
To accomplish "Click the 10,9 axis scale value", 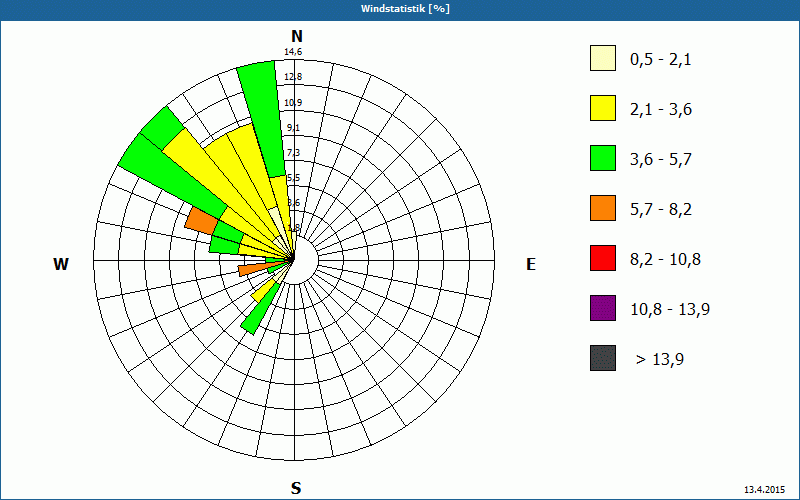I will pyautogui.click(x=293, y=103).
